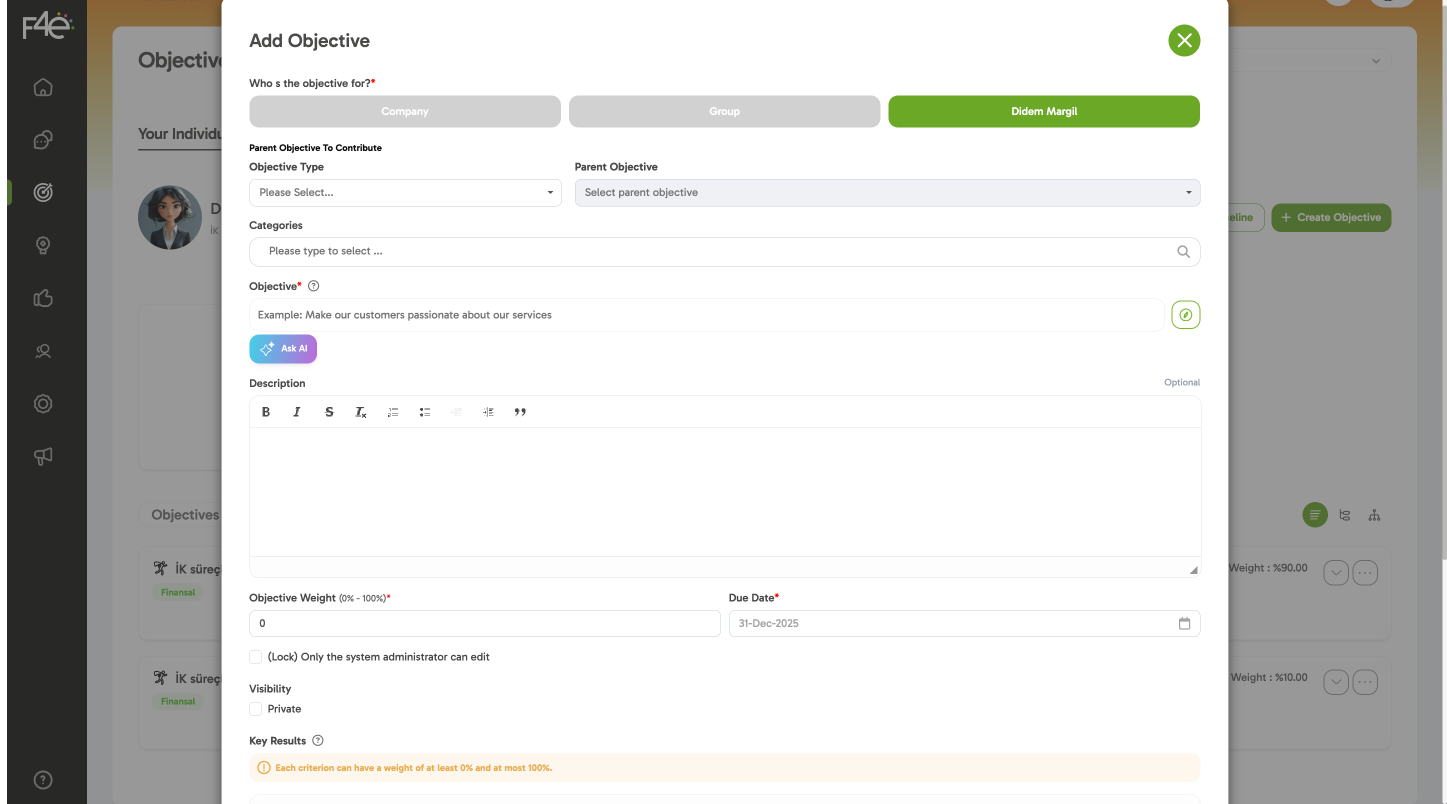1447x804 pixels.
Task: Expand the Parent Objective dropdown
Action: [x=887, y=192]
